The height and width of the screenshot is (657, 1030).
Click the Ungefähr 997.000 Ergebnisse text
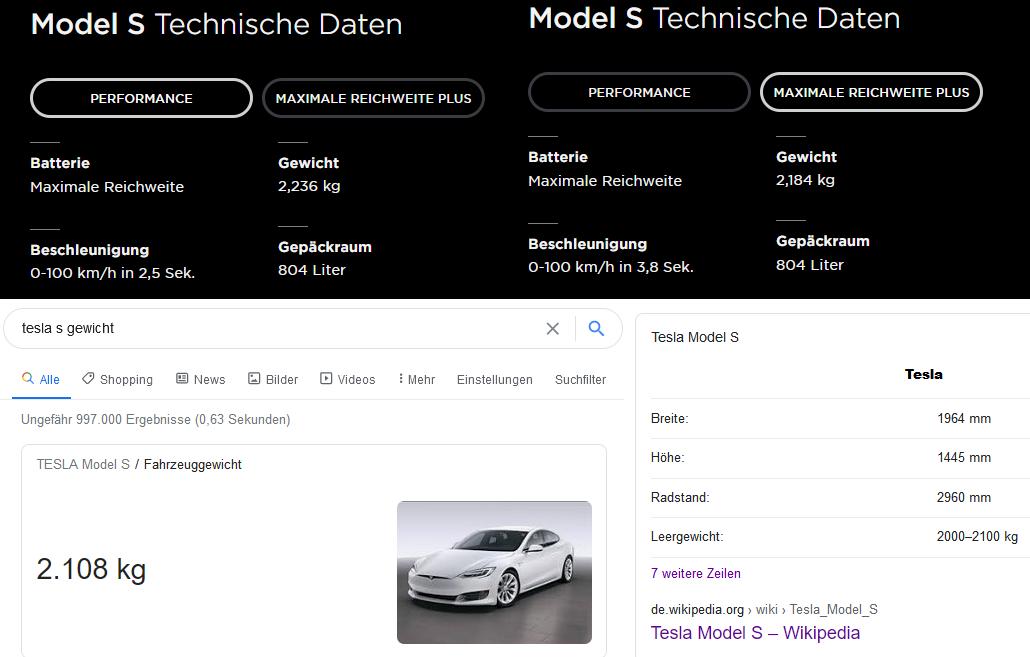(x=156, y=419)
